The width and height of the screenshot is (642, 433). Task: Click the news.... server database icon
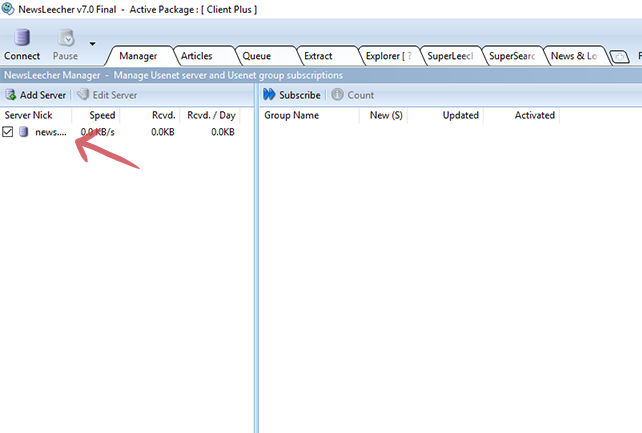click(x=24, y=132)
